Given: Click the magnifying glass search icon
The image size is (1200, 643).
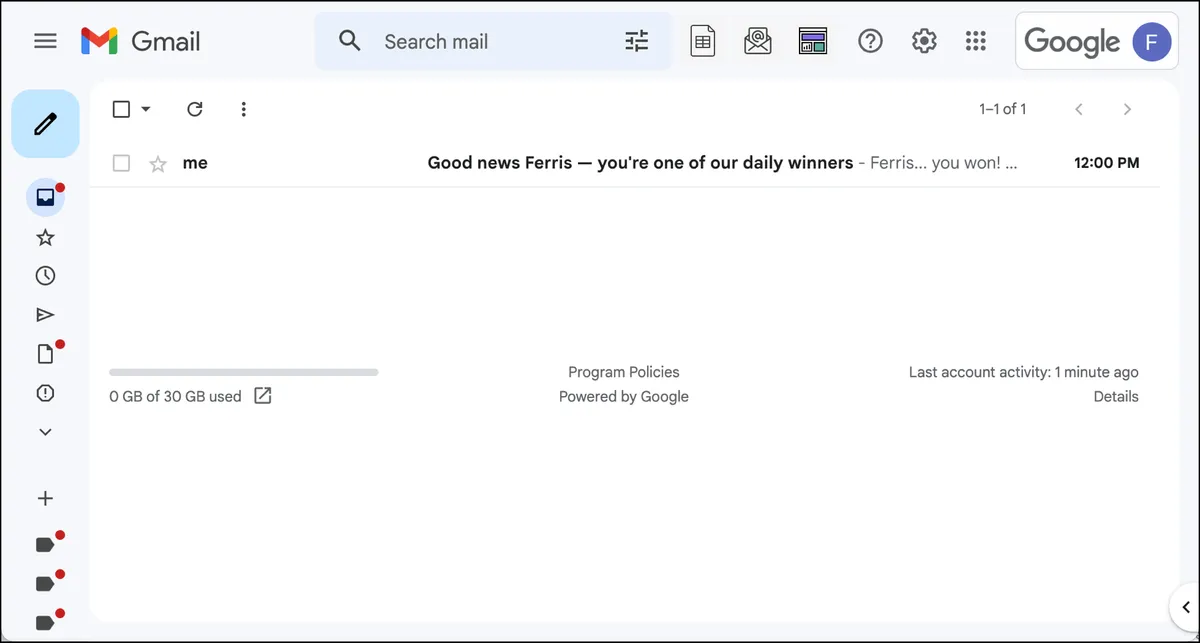Looking at the screenshot, I should (349, 41).
